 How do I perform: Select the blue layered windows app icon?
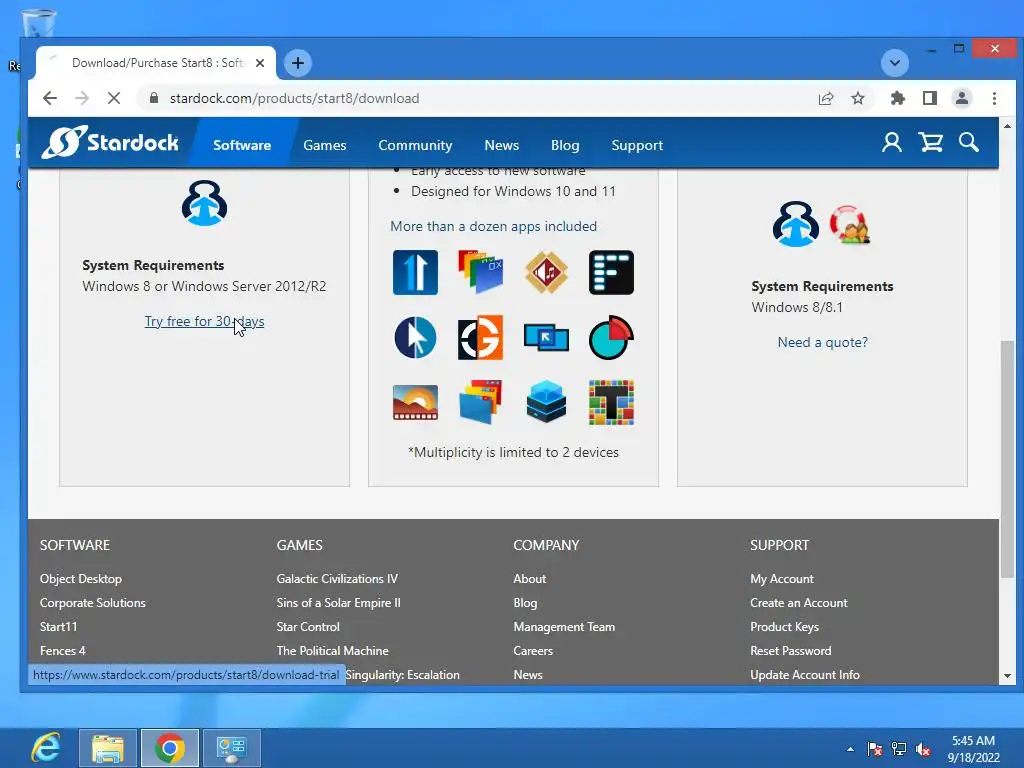481,402
